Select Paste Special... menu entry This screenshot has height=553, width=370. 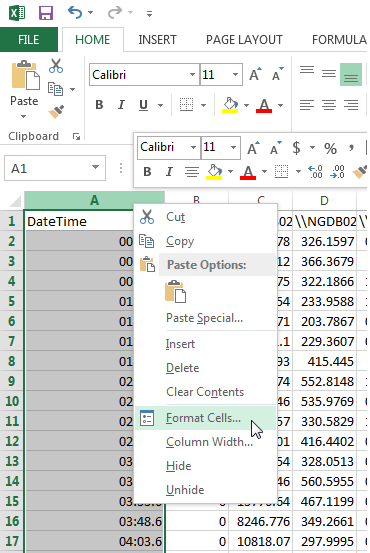pos(204,318)
